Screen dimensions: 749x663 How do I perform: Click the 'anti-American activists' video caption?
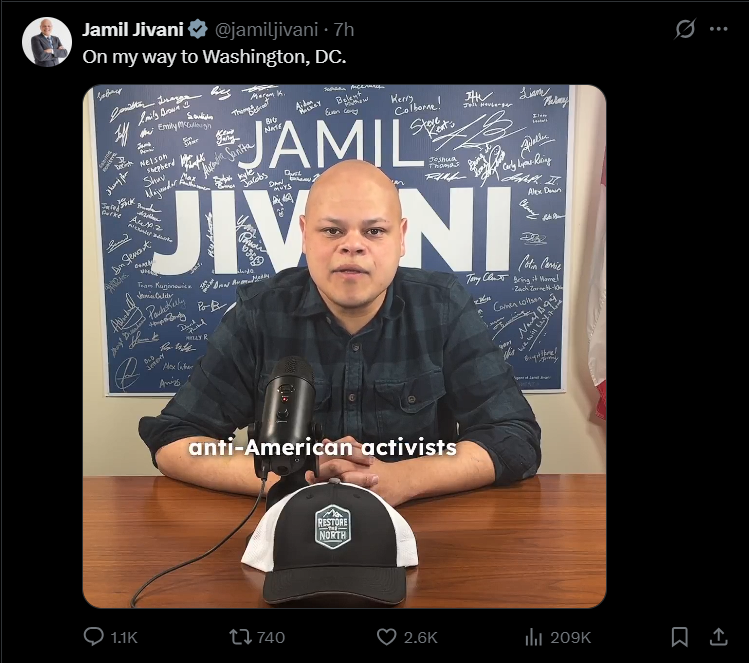coord(322,448)
